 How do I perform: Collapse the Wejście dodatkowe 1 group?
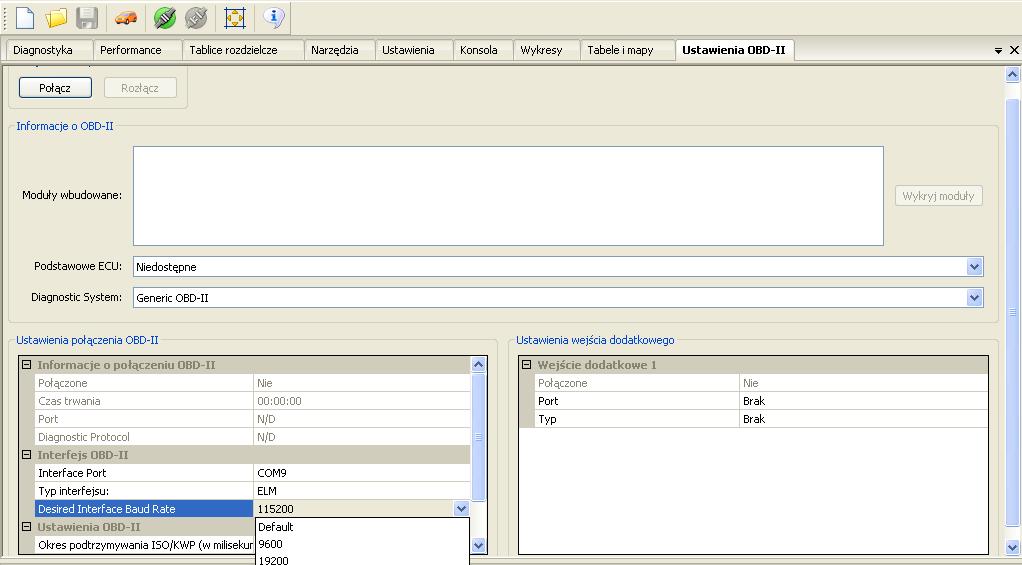(x=527, y=365)
